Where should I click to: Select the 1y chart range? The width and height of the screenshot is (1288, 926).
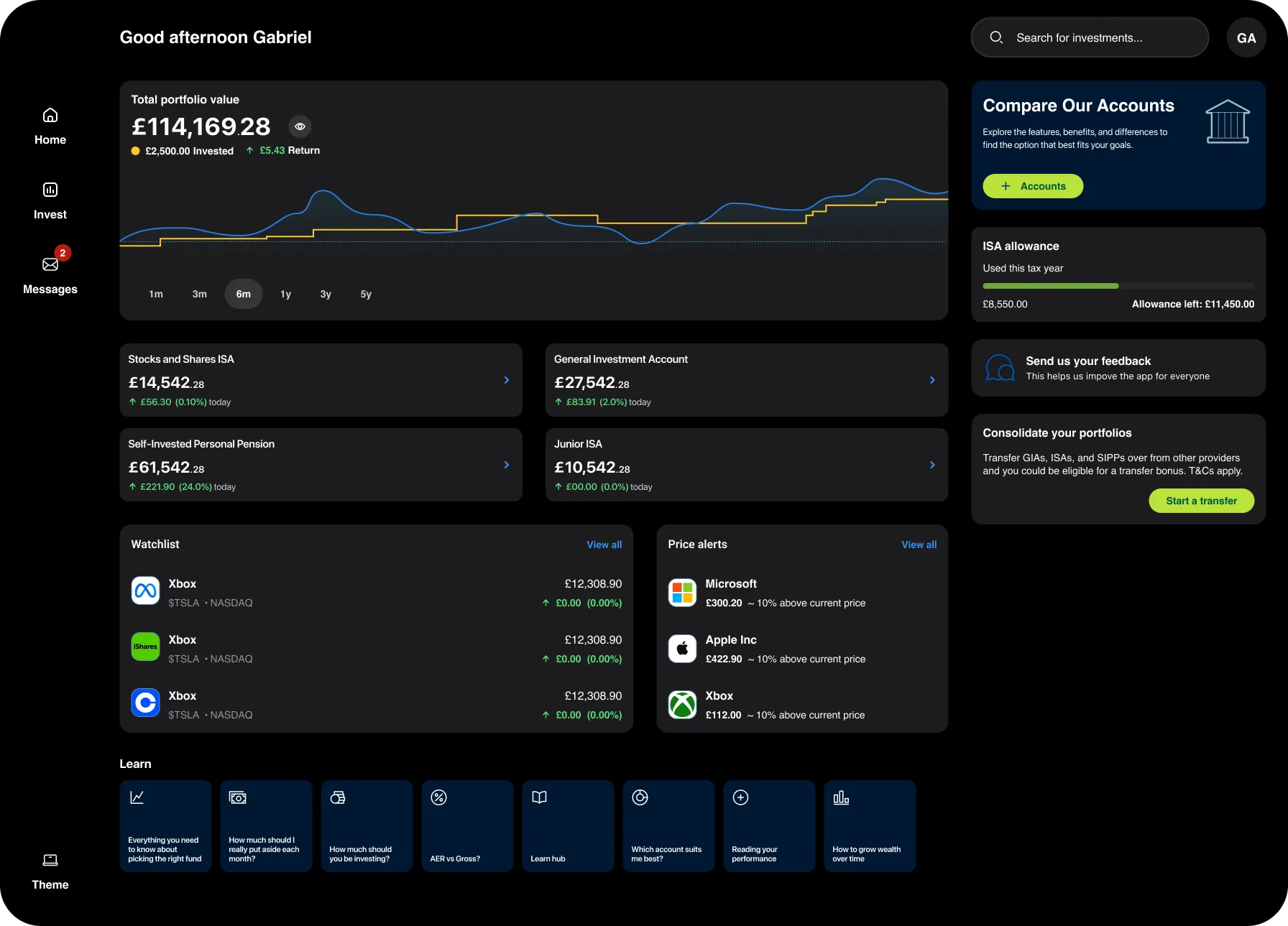tap(285, 294)
